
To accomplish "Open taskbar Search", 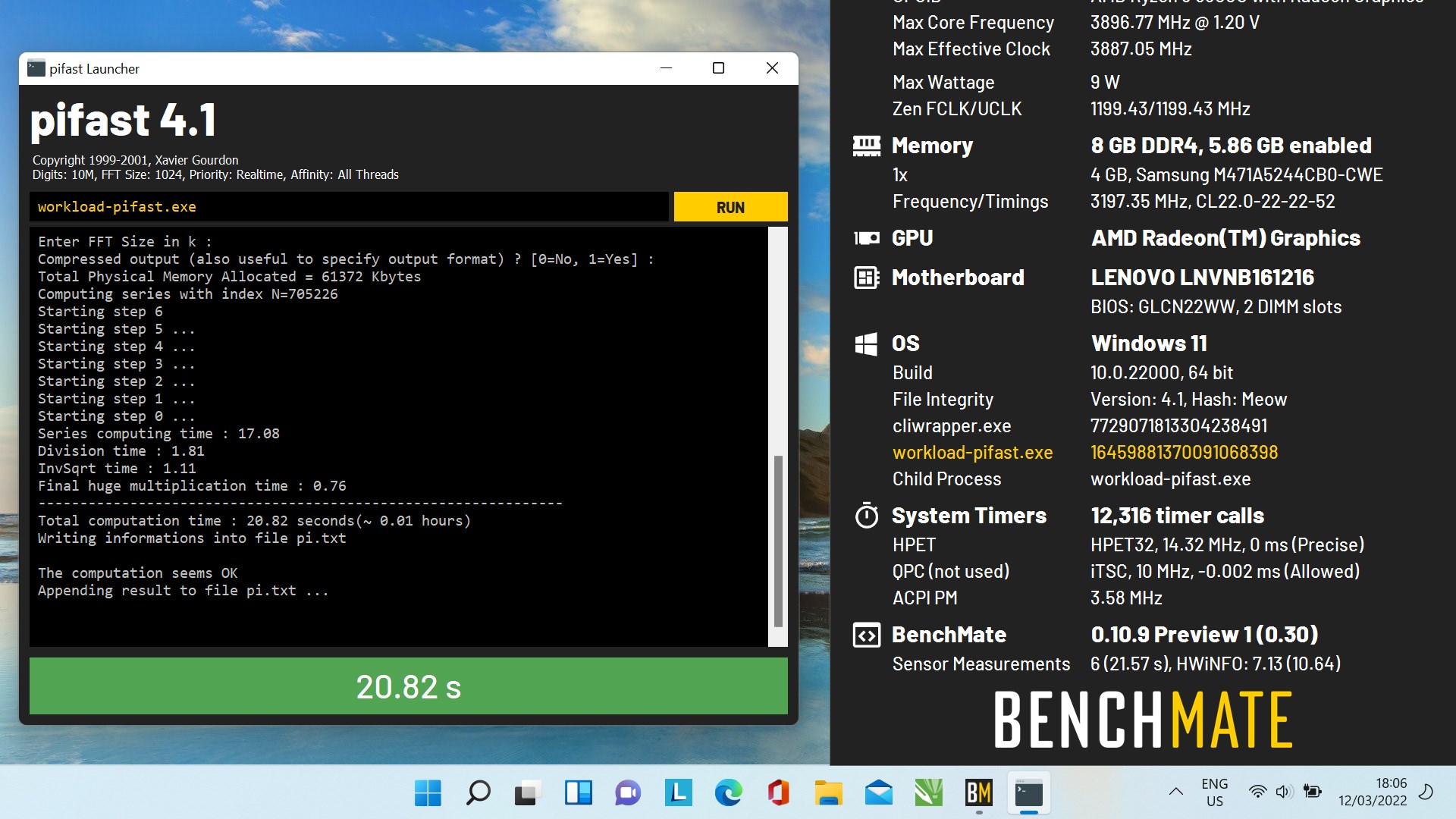I will 478,793.
